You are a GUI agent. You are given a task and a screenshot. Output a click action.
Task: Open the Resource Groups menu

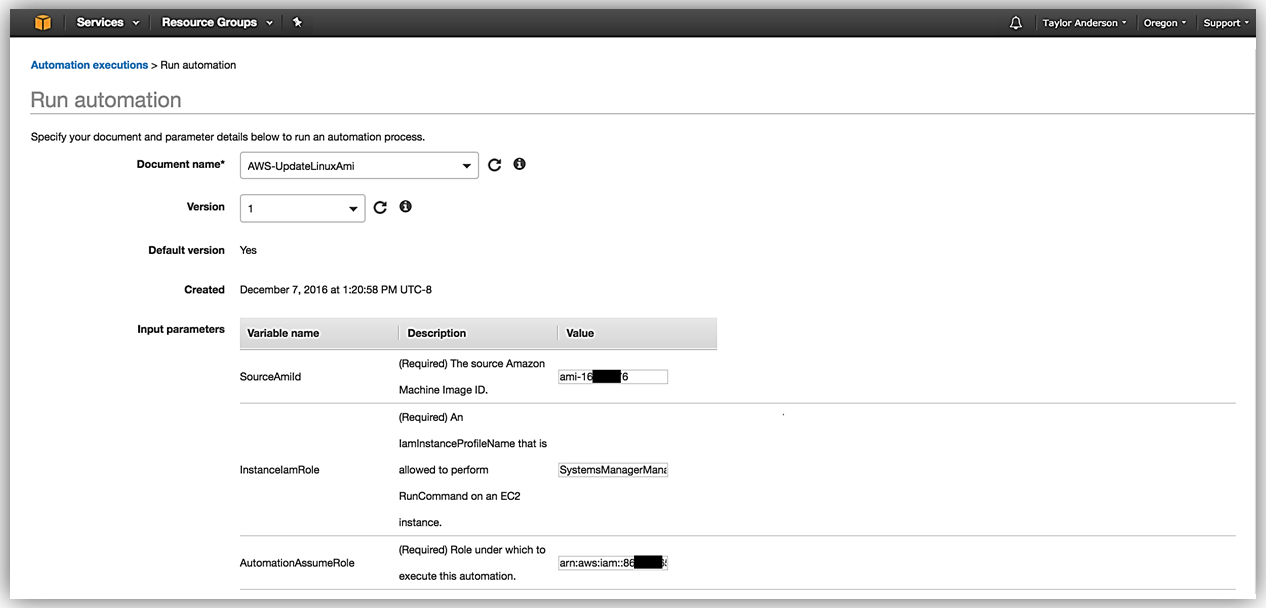coord(217,22)
